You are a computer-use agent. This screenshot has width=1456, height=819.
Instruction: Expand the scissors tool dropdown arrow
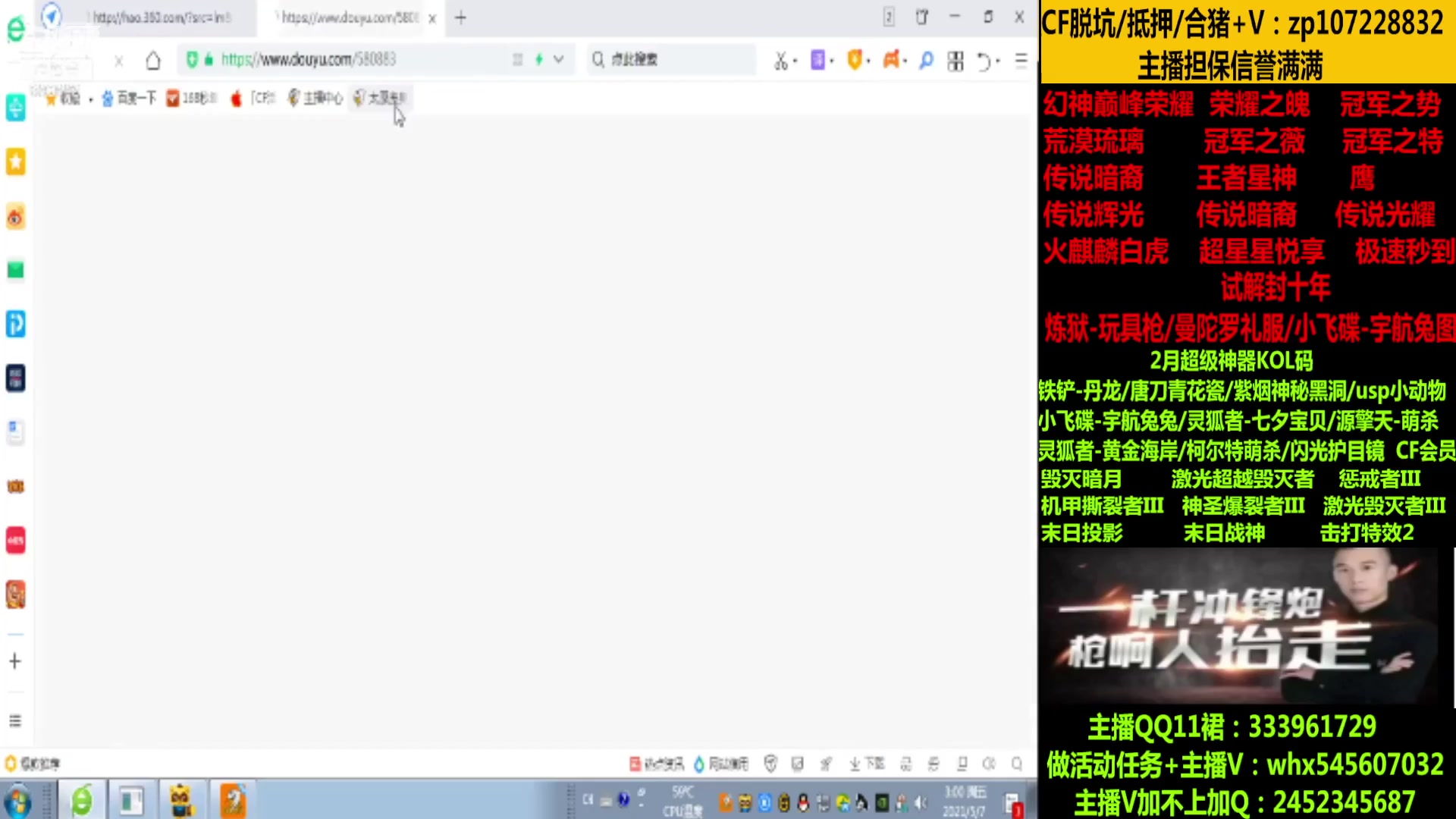795,61
